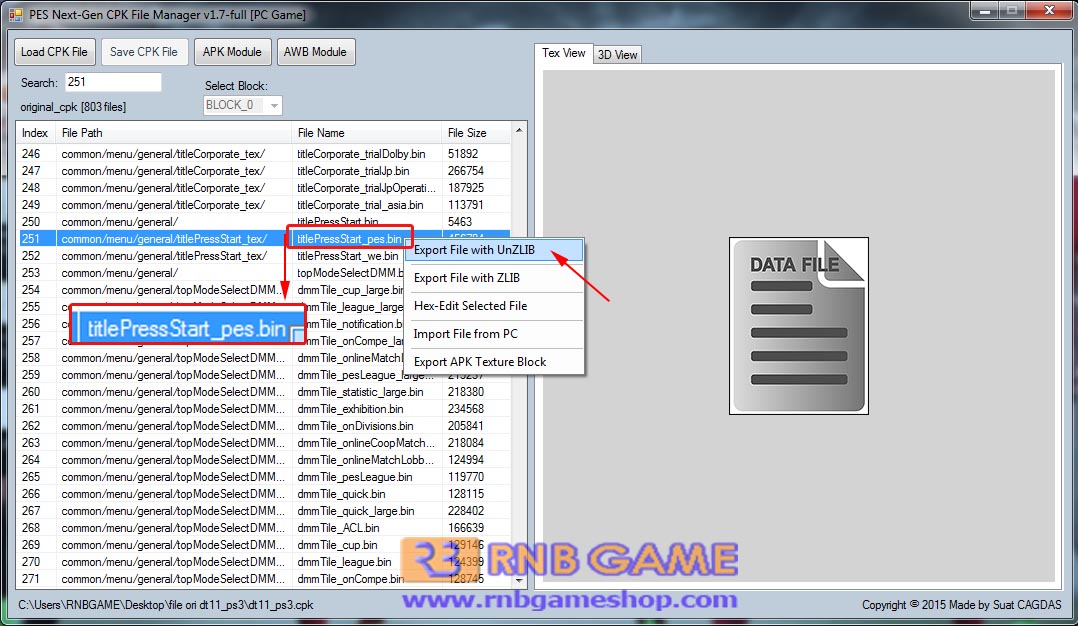The height and width of the screenshot is (626, 1078).
Task: Choose Export File with ZLIB
Action: coord(494,278)
